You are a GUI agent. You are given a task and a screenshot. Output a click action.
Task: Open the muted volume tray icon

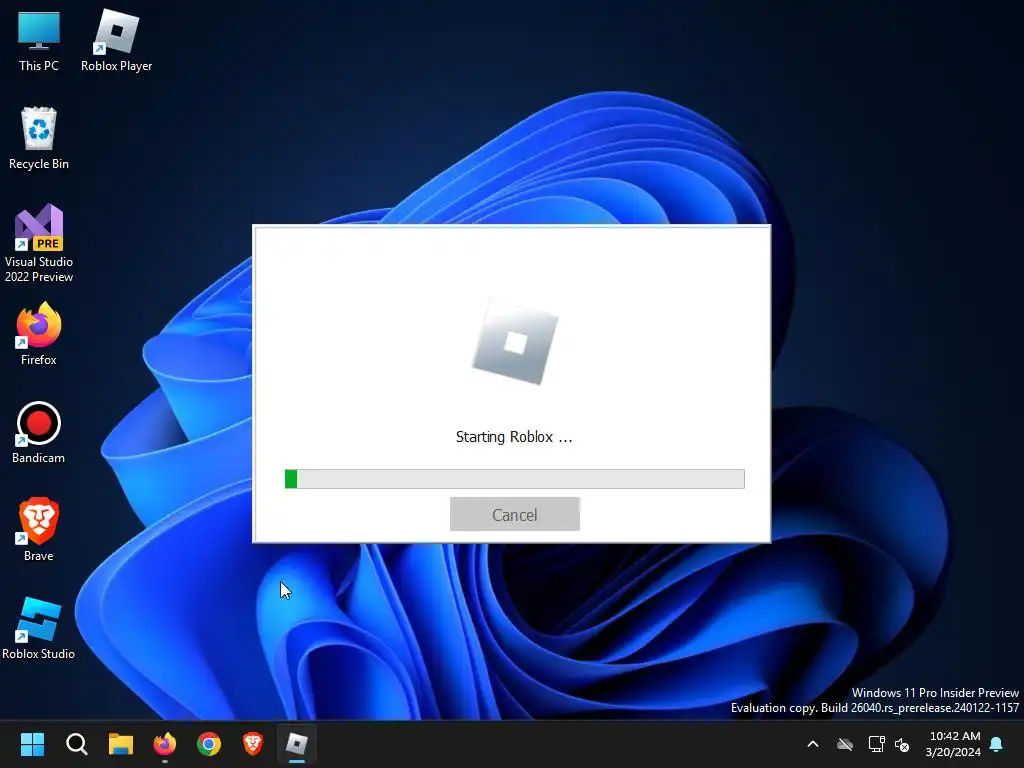pos(902,744)
